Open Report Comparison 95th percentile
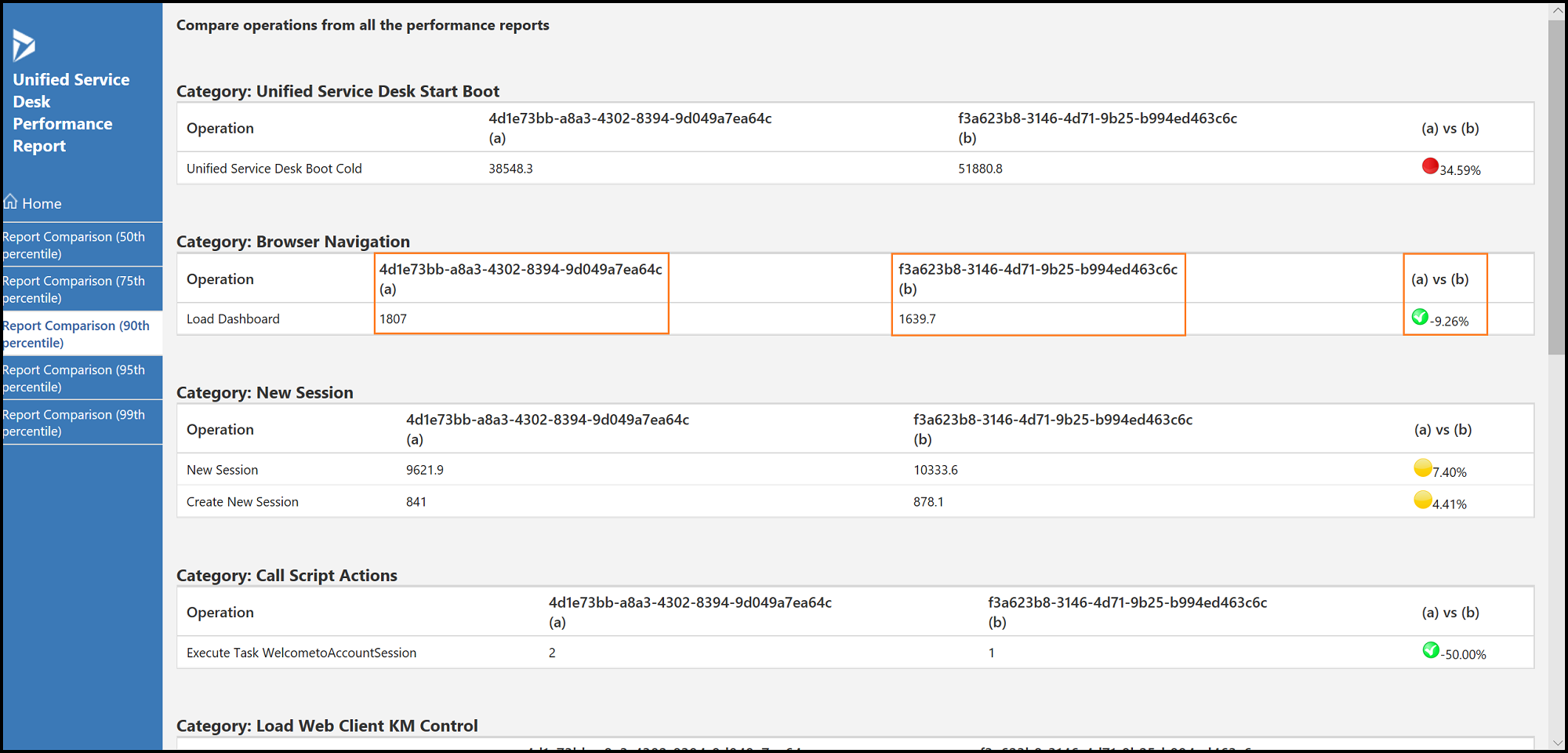The height and width of the screenshot is (753, 1568). click(82, 378)
